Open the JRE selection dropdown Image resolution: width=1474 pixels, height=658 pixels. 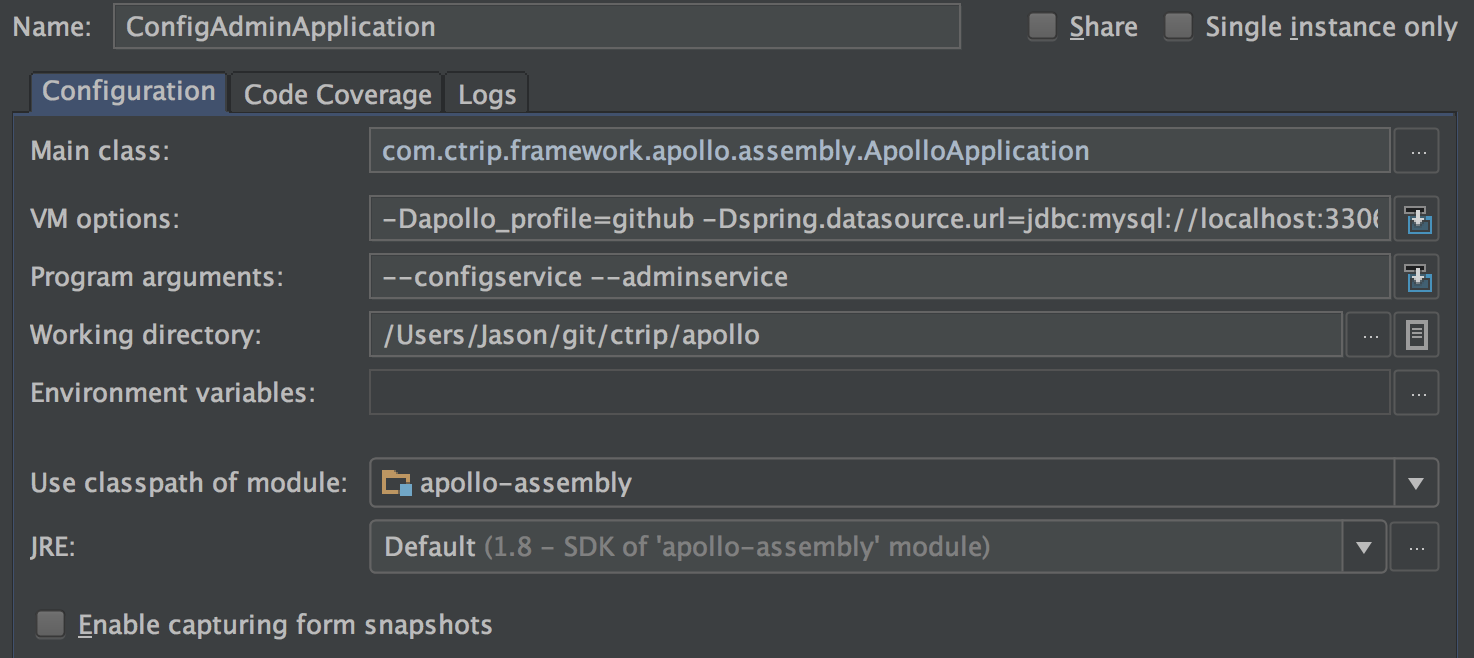1366,546
